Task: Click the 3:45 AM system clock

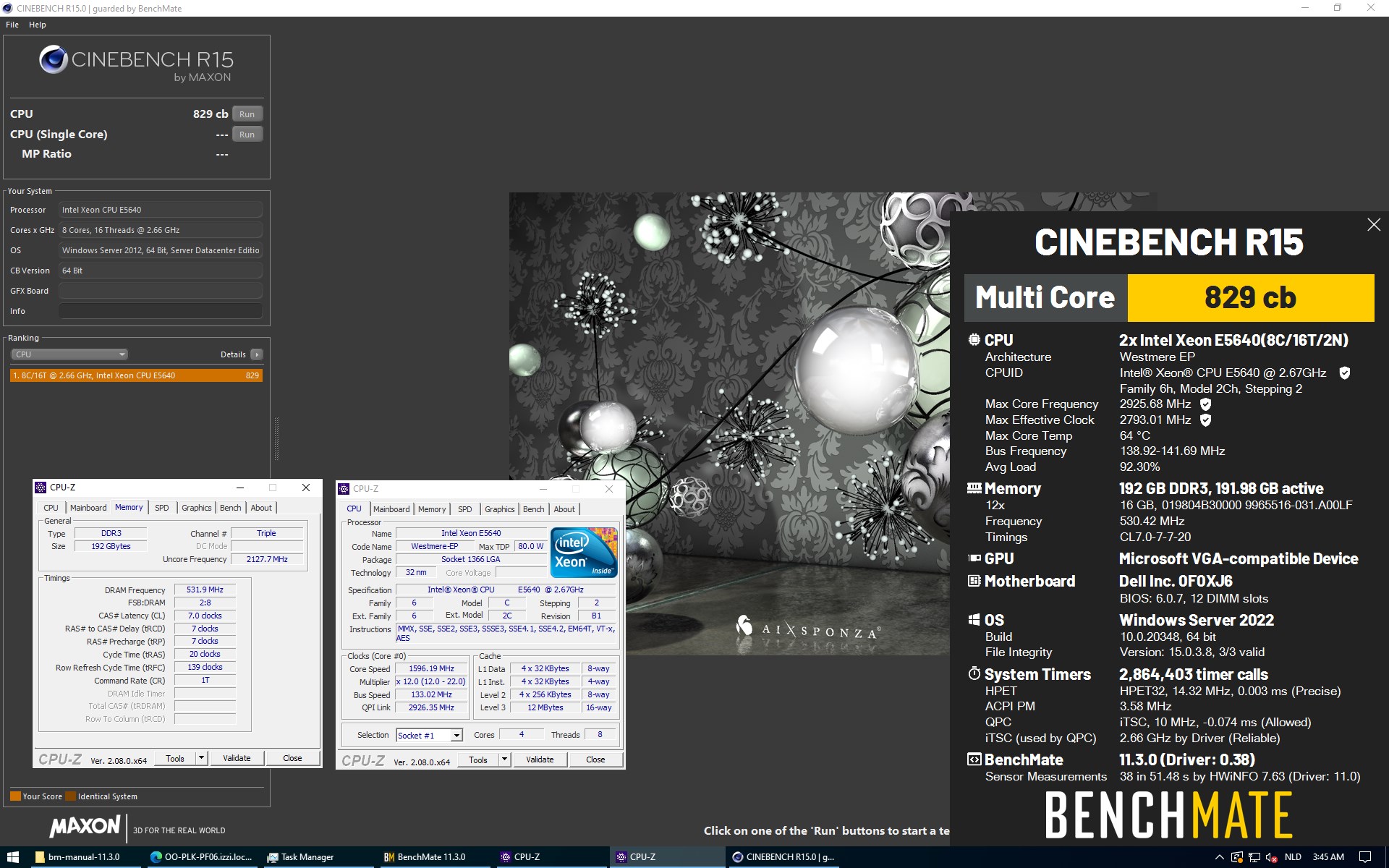Action: click(x=1328, y=857)
